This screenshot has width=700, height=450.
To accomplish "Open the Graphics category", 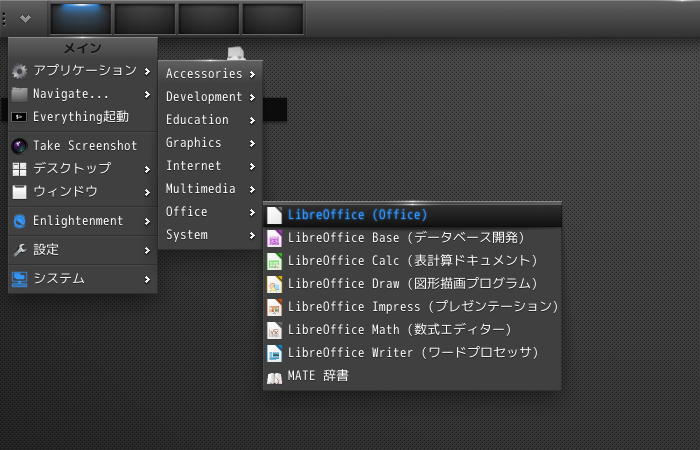I will click(210, 143).
